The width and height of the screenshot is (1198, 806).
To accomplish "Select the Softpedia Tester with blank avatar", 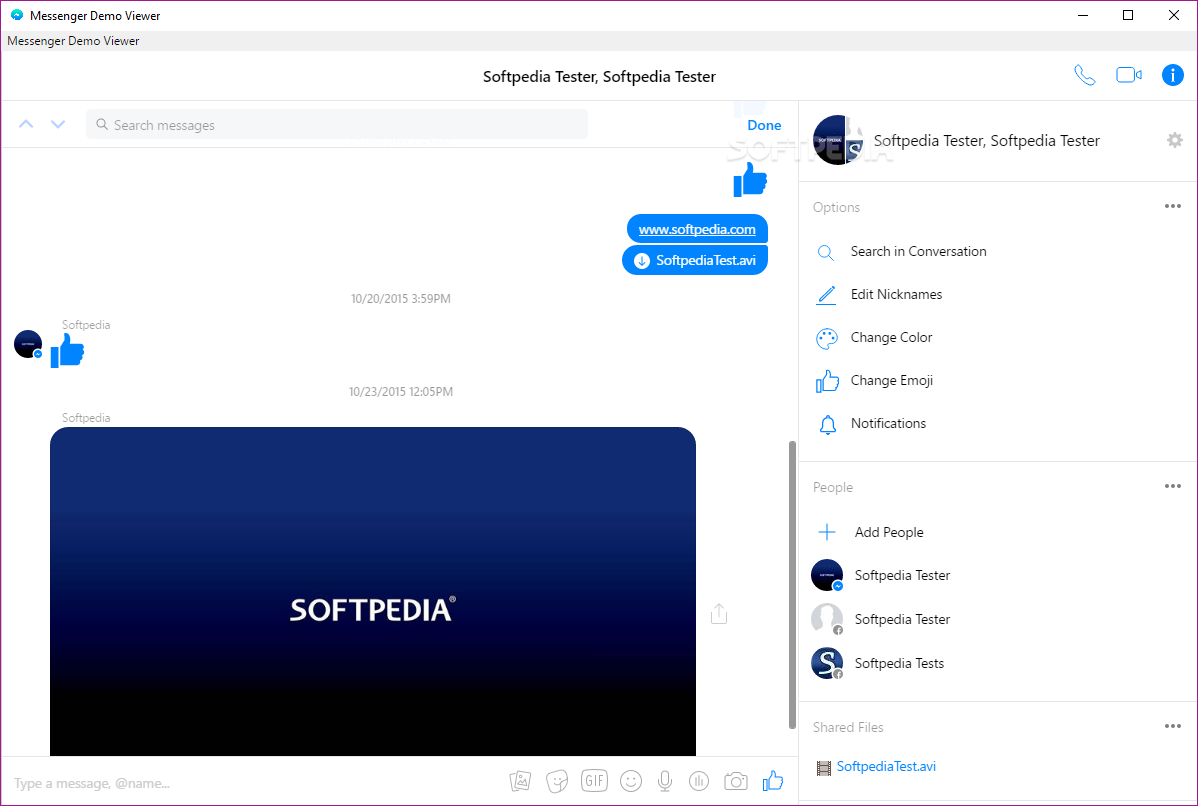I will click(x=902, y=619).
